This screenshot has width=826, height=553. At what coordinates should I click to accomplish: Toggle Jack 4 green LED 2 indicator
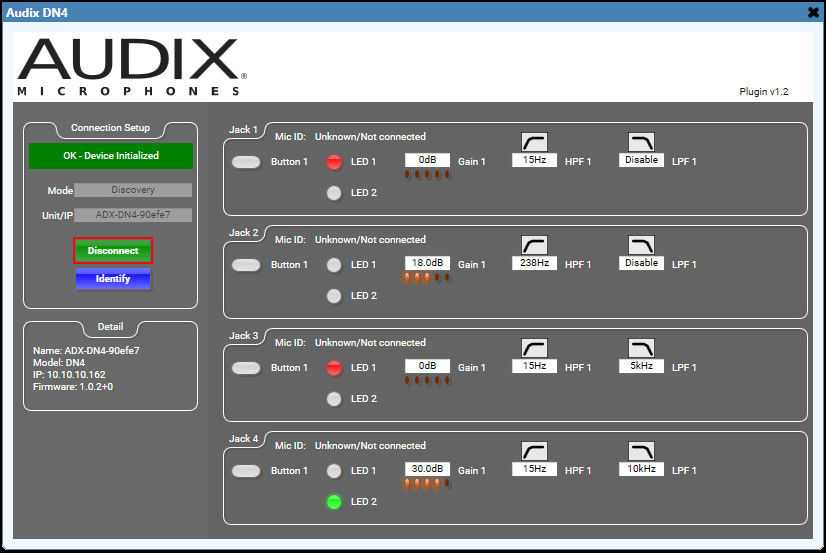(334, 502)
